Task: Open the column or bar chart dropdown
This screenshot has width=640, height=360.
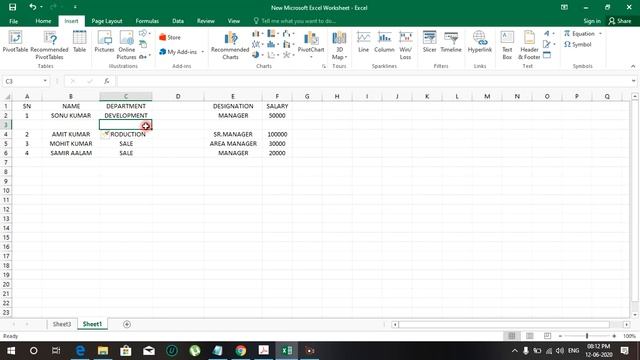Action: pos(258,33)
